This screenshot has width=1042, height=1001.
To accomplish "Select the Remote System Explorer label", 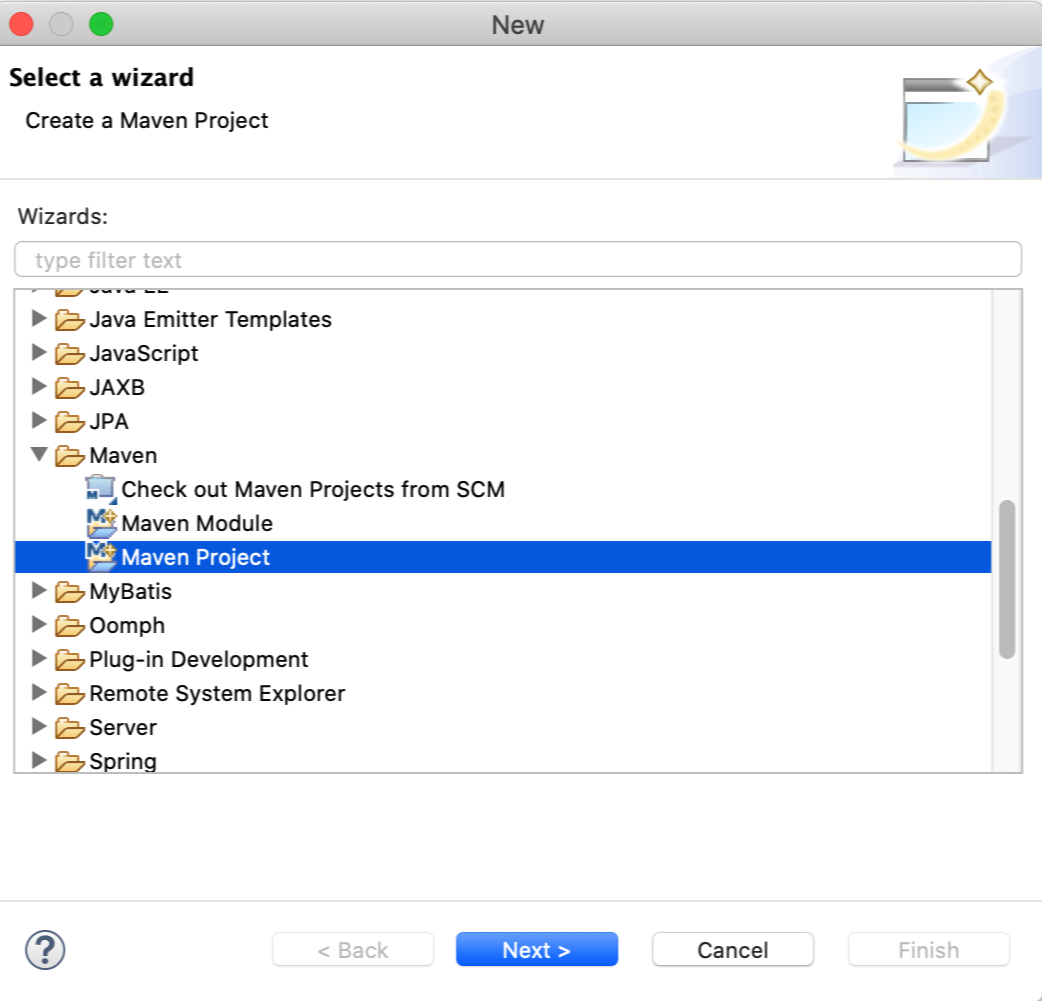I will (x=217, y=693).
